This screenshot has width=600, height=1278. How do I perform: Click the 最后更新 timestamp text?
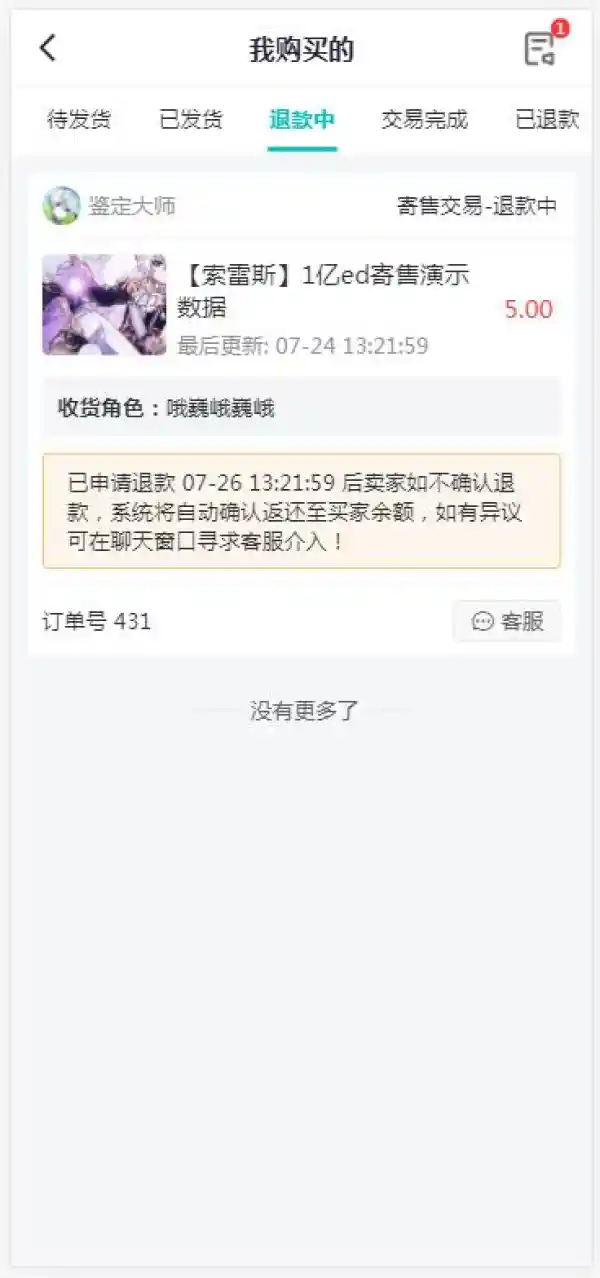pos(303,346)
